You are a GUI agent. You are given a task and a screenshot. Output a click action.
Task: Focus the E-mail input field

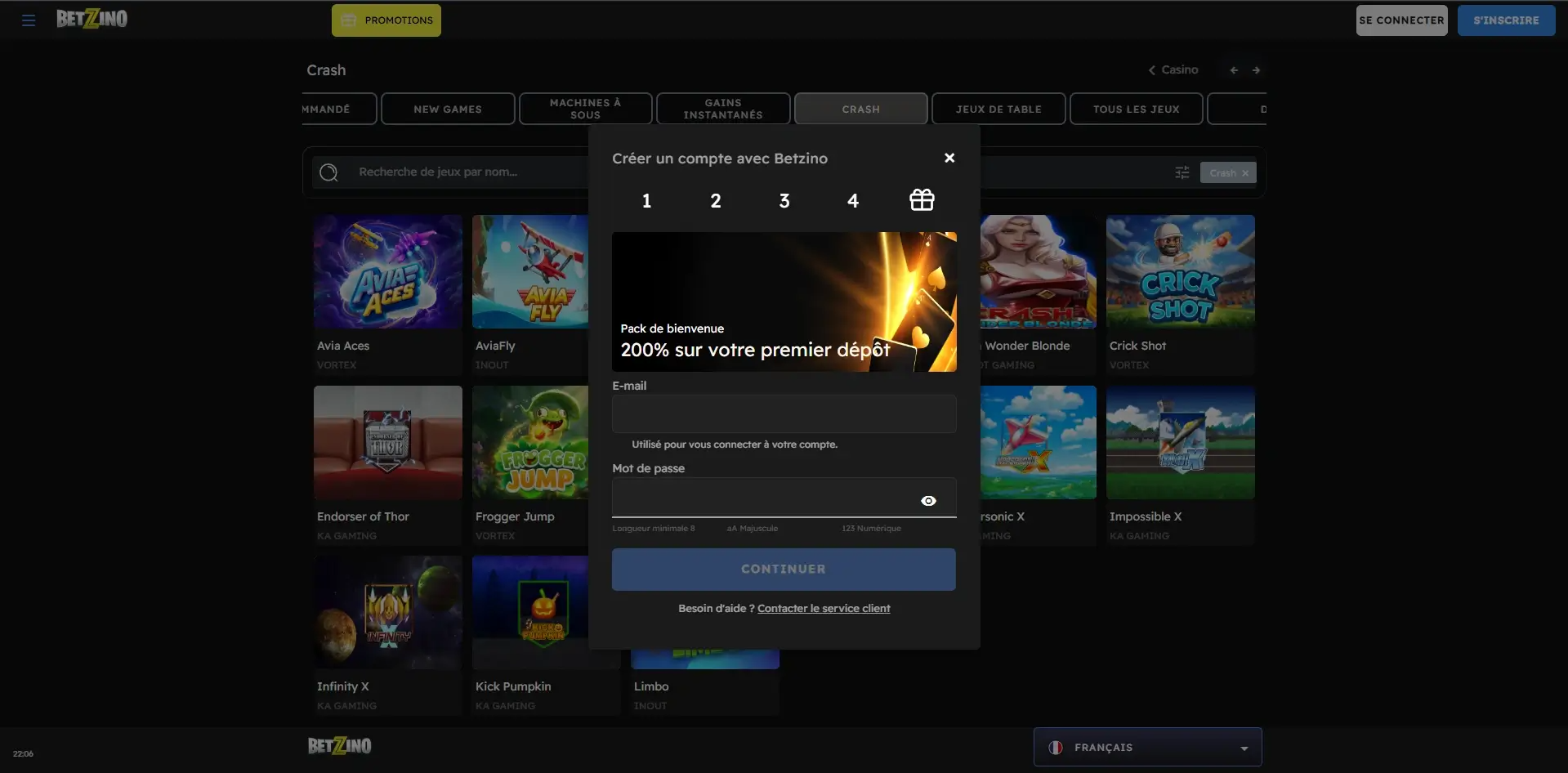click(784, 413)
